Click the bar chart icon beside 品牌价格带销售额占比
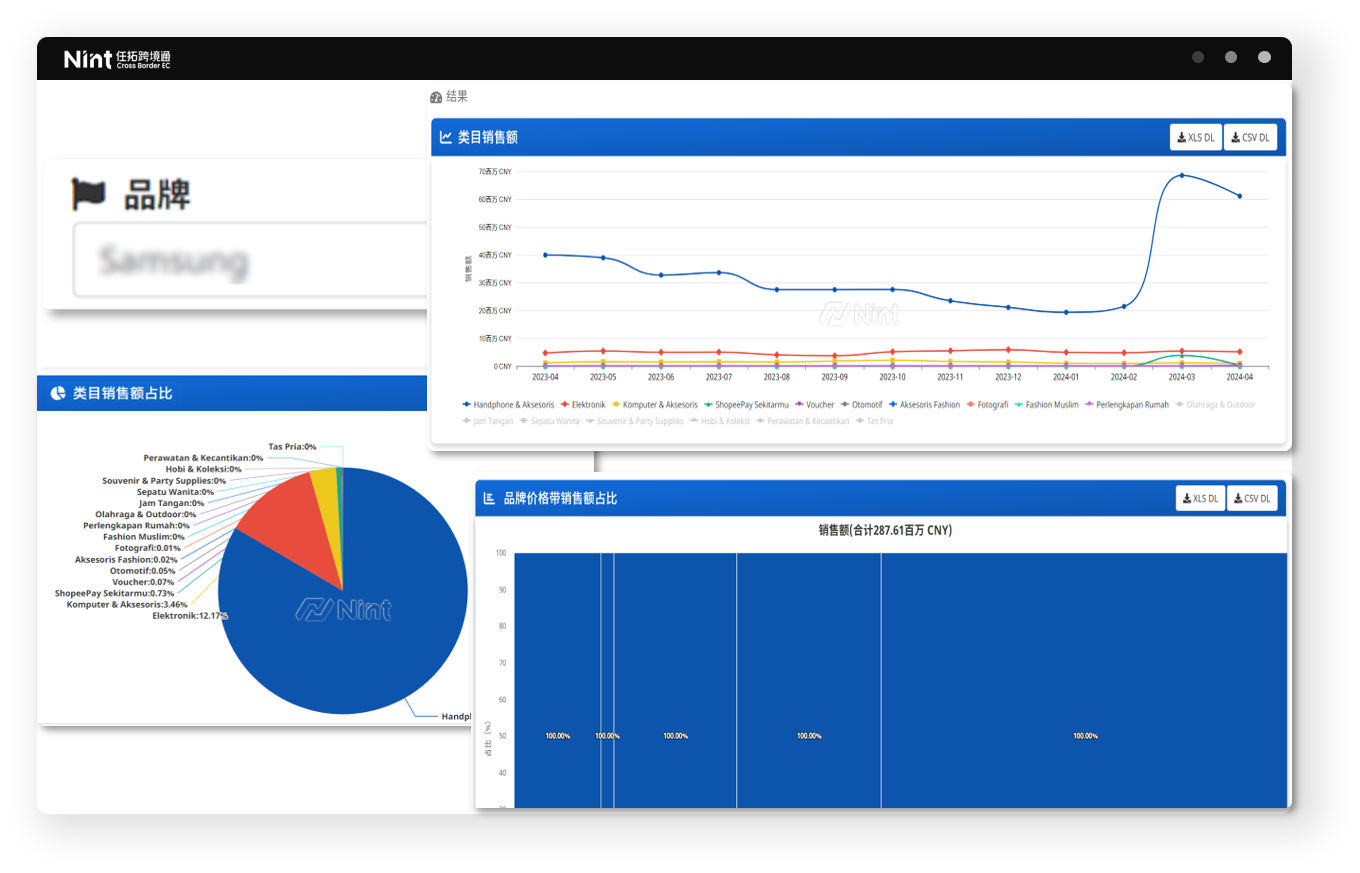 tap(490, 498)
